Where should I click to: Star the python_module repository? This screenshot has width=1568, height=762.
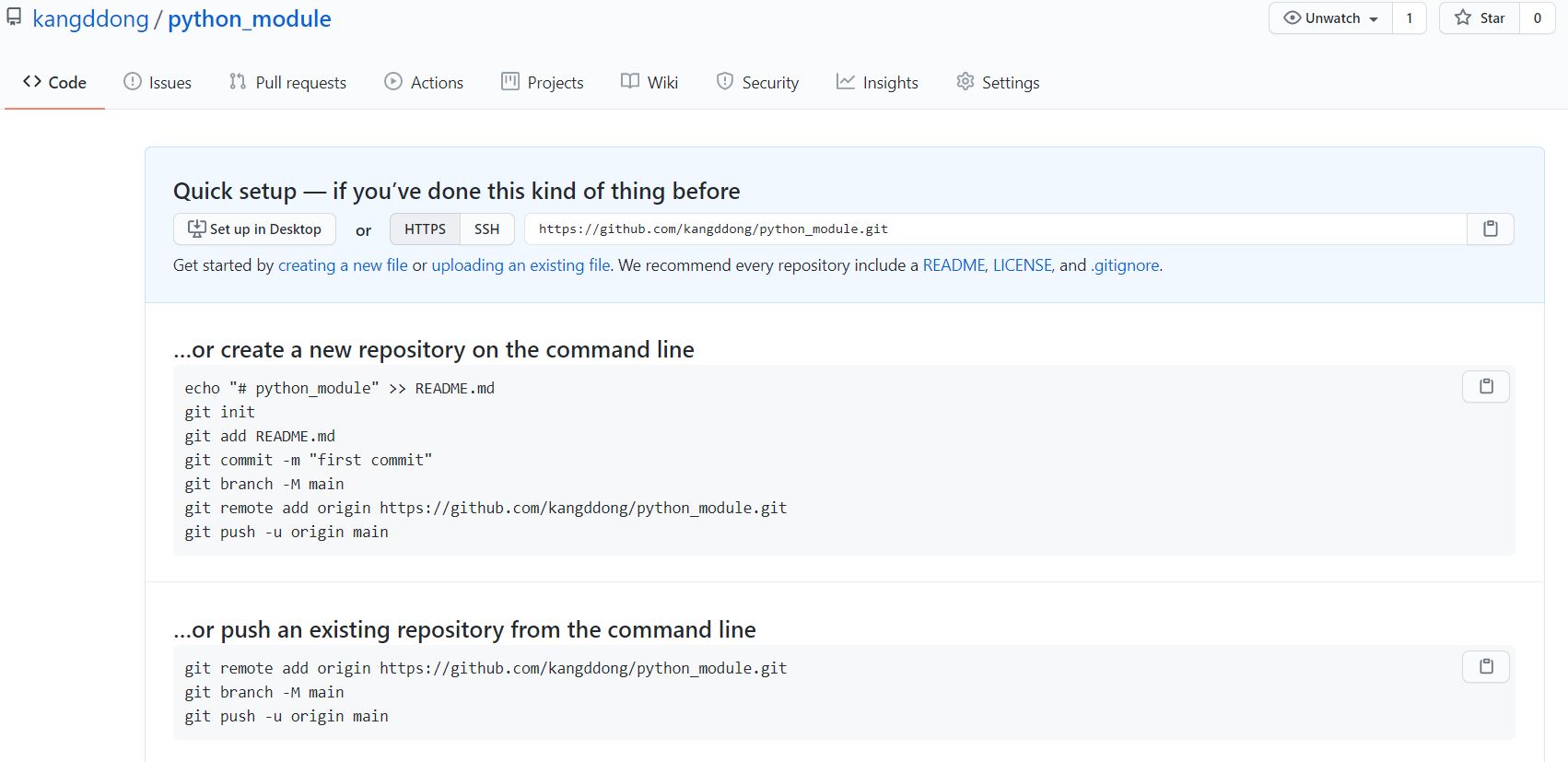pyautogui.click(x=1480, y=18)
